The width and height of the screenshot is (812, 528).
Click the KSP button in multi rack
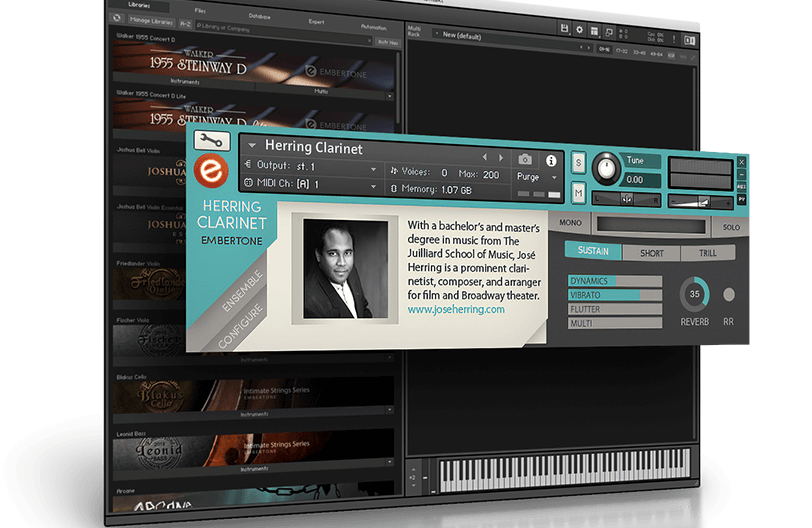coord(671,55)
